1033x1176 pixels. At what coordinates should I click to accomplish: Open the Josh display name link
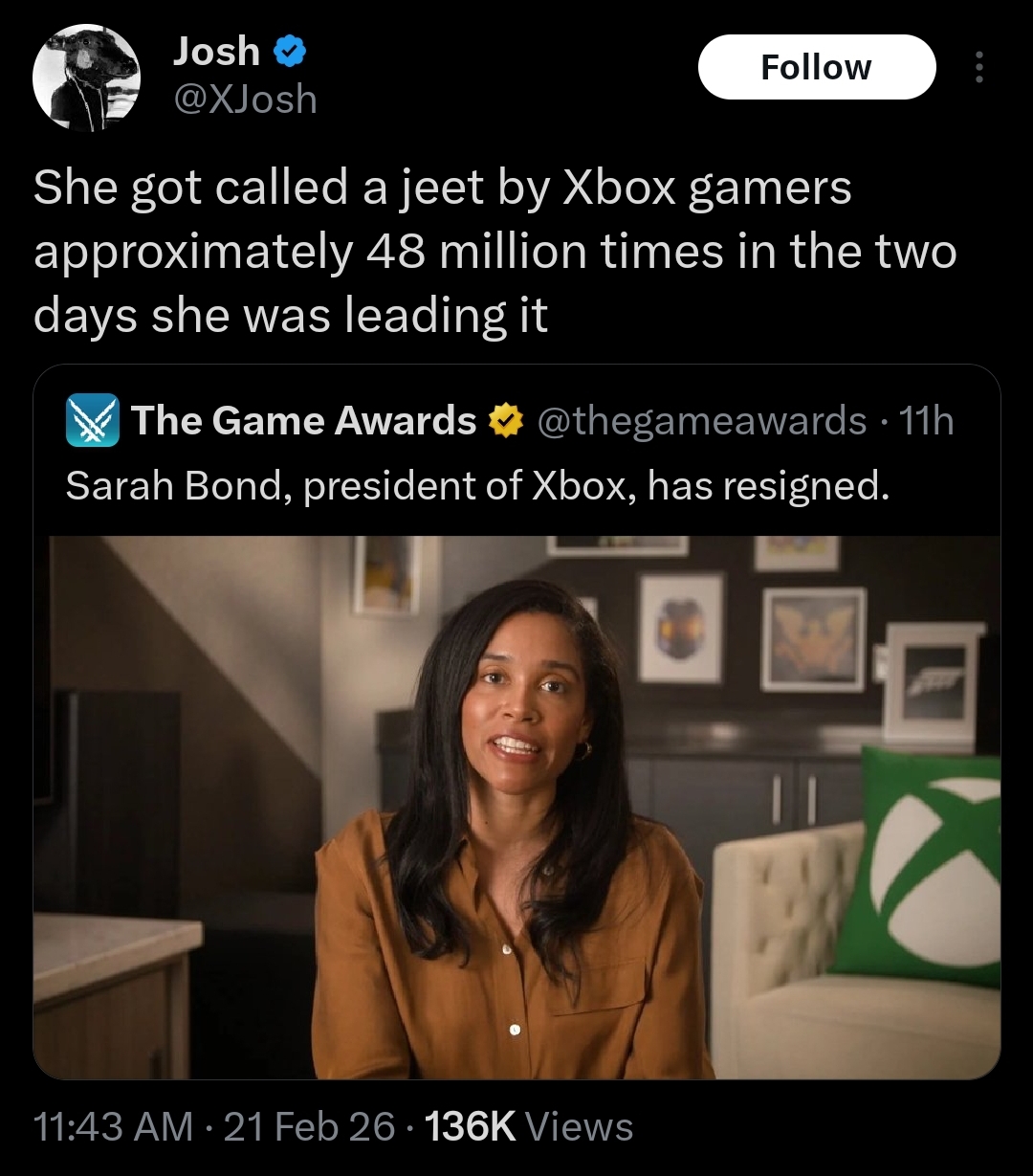216,52
